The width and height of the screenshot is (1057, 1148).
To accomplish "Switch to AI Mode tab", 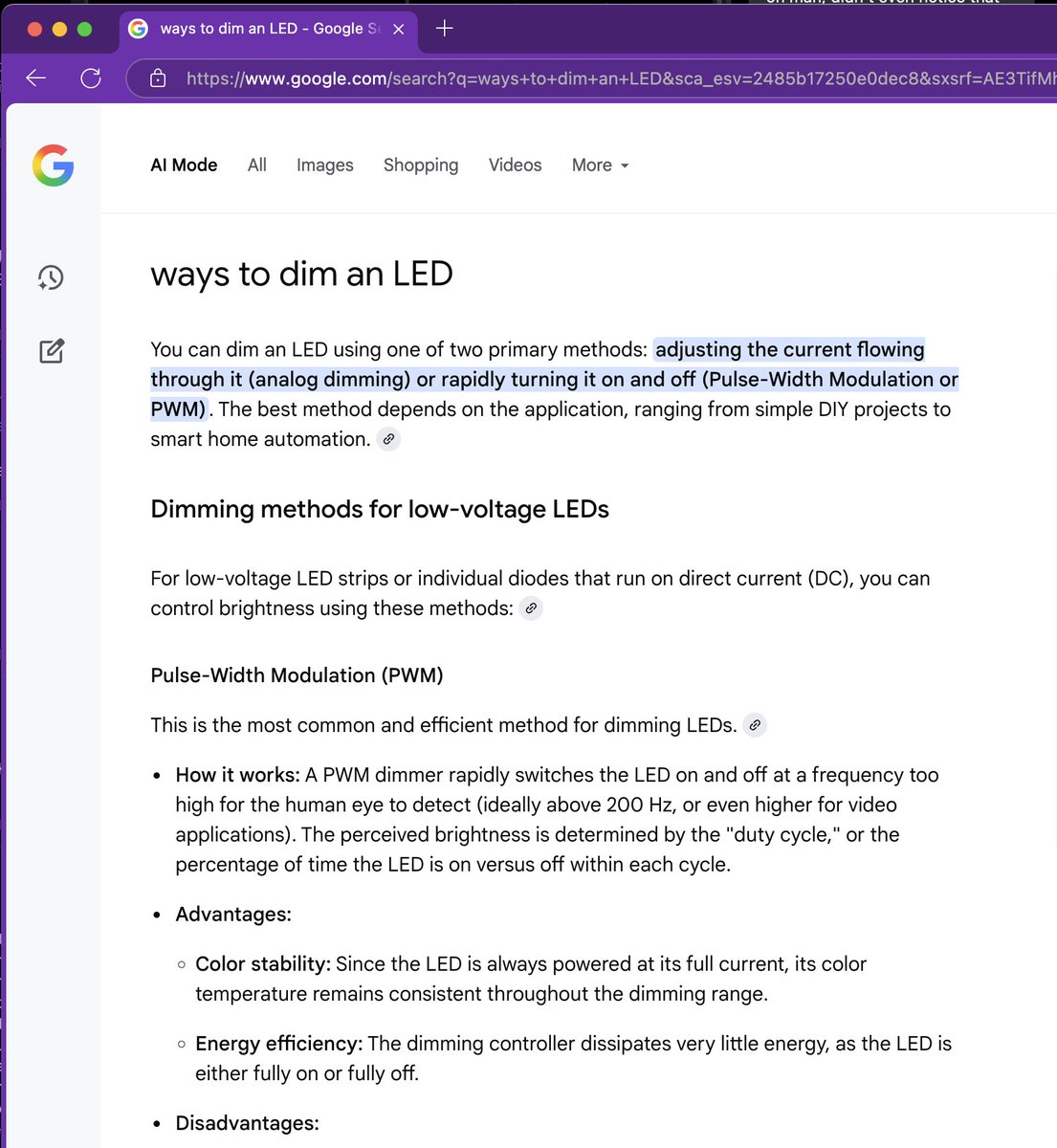I will [184, 166].
